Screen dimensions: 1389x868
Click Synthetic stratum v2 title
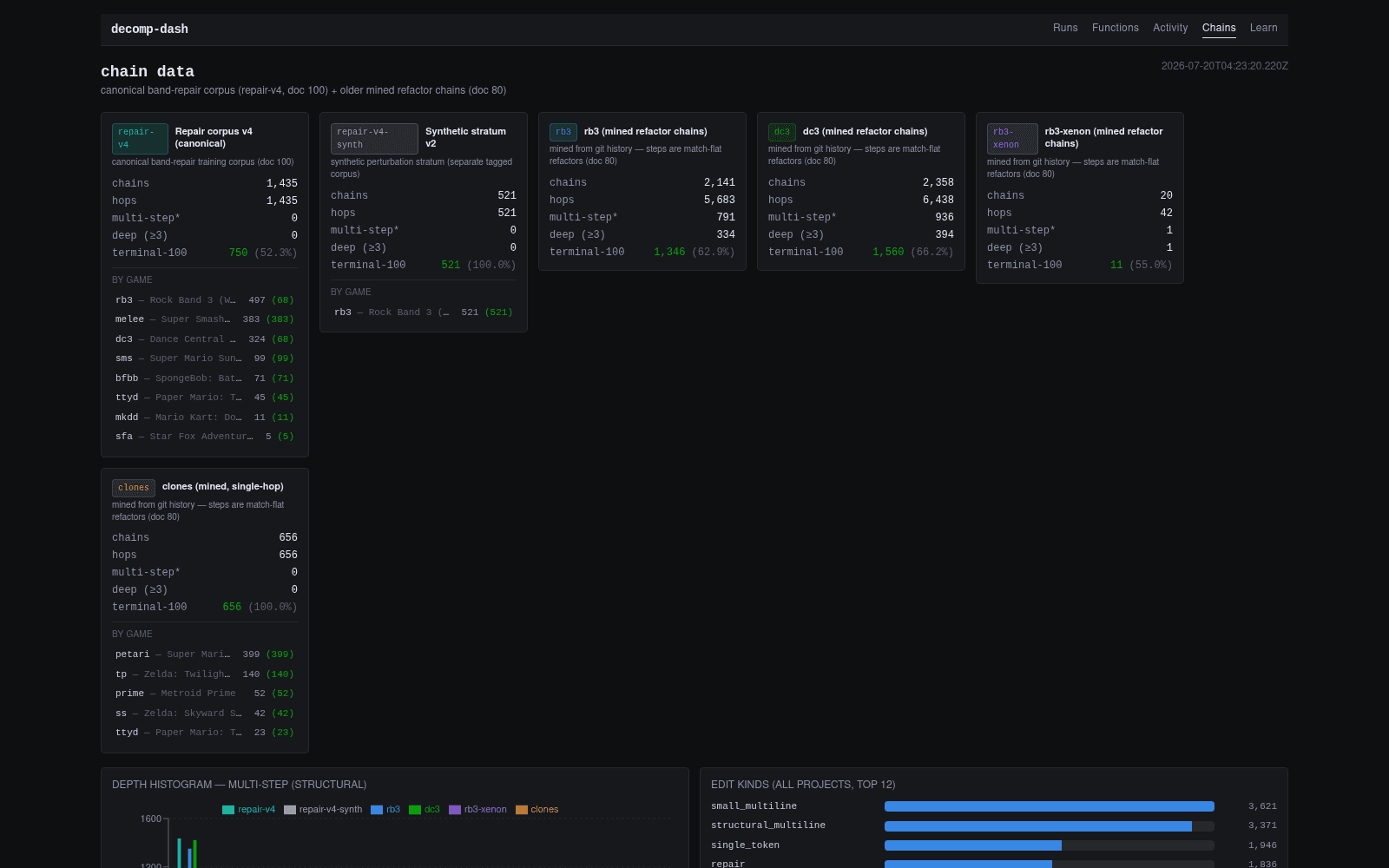pos(465,137)
